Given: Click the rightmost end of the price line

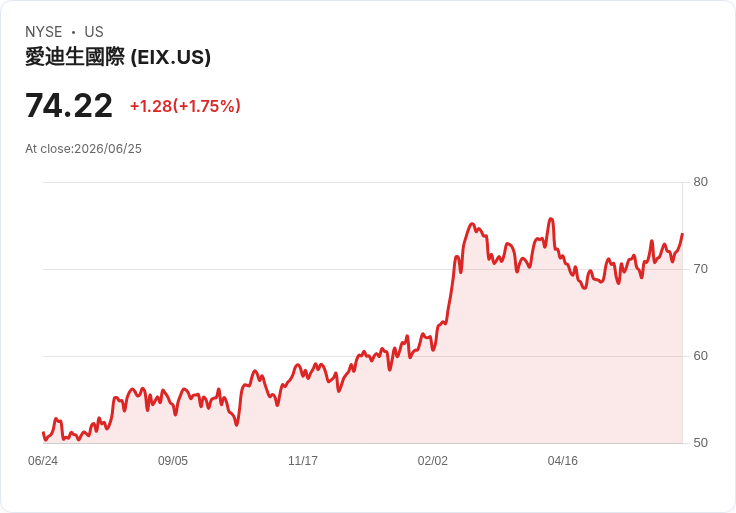Looking at the screenshot, I should click(x=682, y=234).
